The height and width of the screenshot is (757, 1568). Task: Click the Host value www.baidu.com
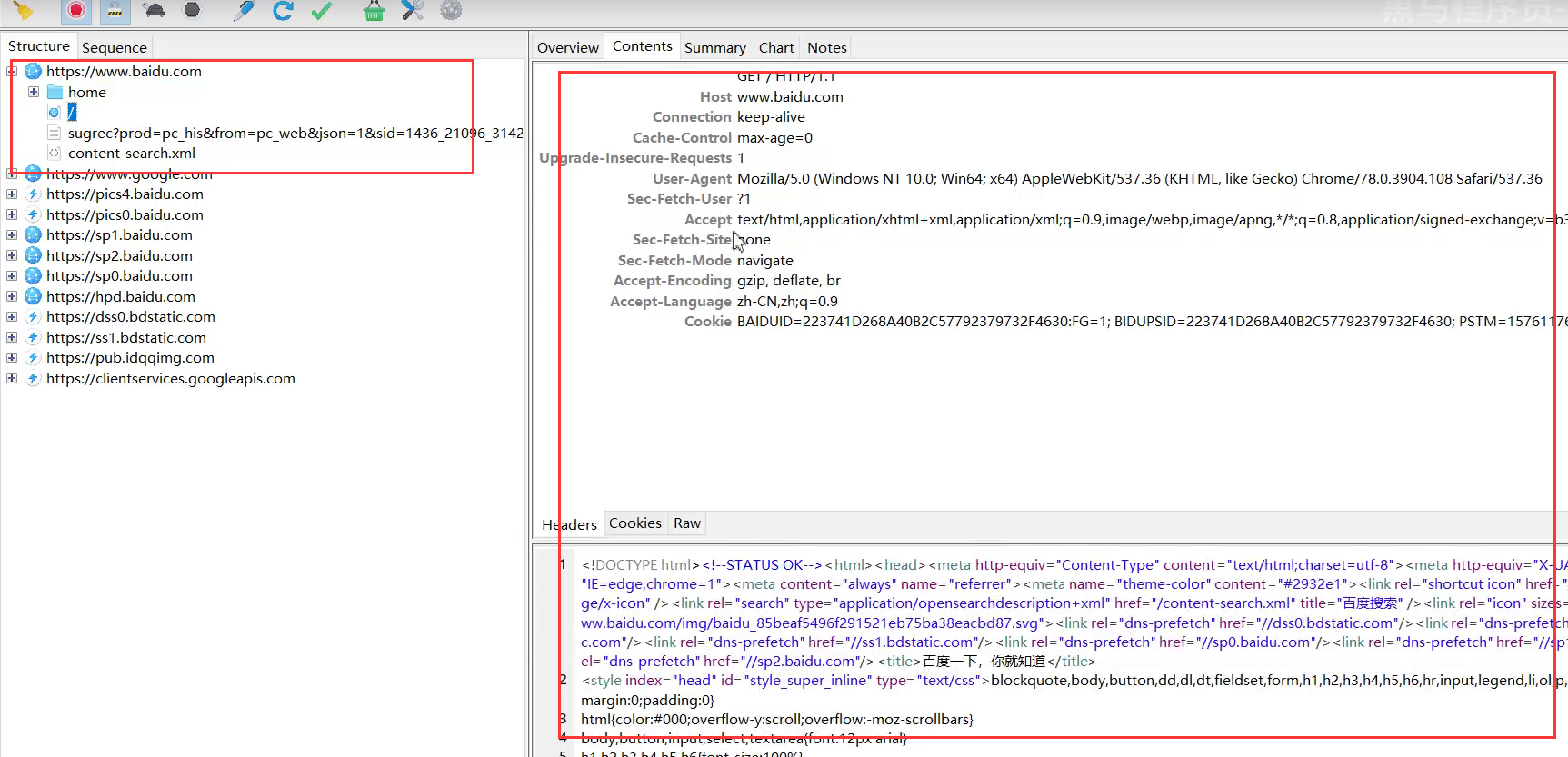point(790,96)
